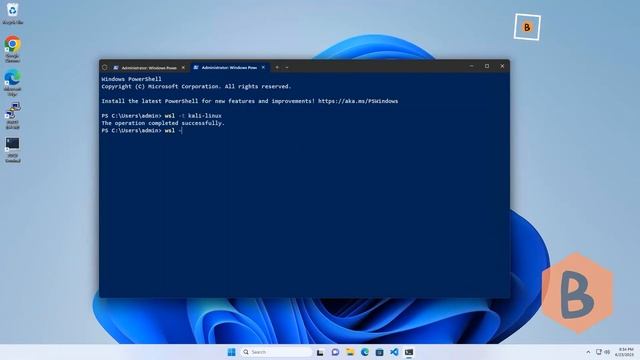Launch Google Chrome from the desktop
Image resolution: width=640 pixels, height=360 pixels.
point(12,49)
